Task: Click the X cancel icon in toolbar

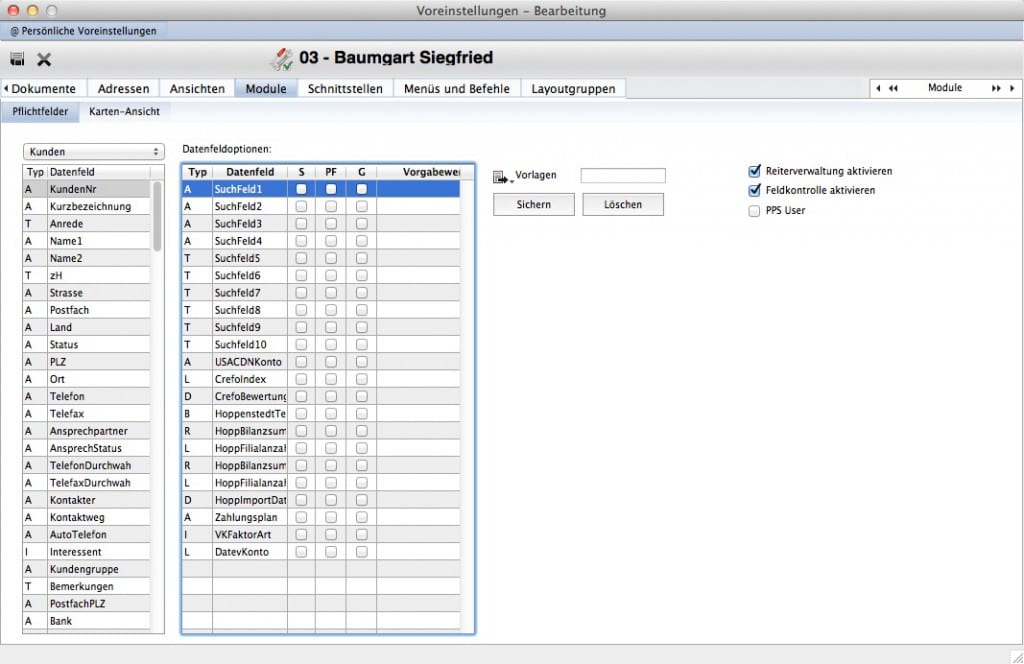Action: point(44,59)
